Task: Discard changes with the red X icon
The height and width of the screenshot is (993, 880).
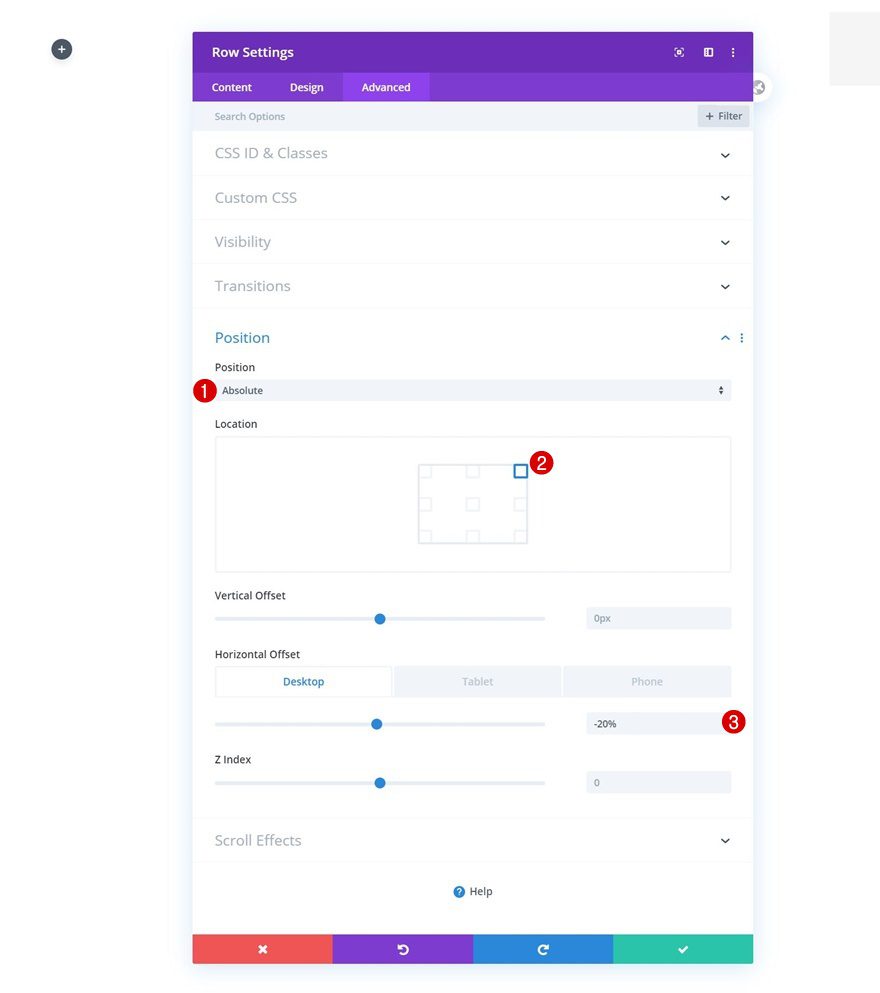Action: click(x=262, y=948)
